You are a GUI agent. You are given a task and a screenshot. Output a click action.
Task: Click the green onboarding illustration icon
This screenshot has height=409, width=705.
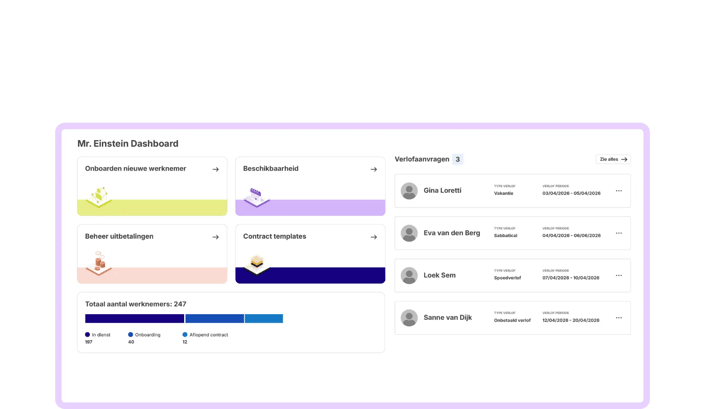pyautogui.click(x=99, y=196)
